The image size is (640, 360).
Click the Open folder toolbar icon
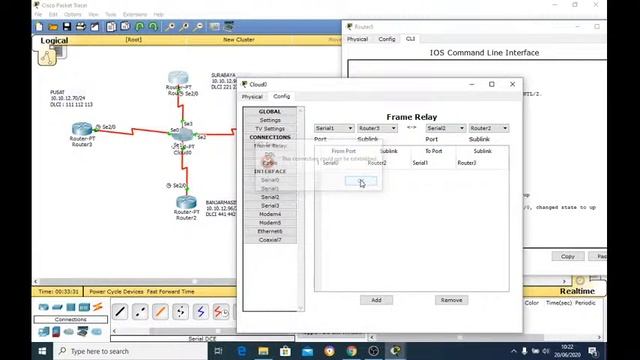coord(53,27)
